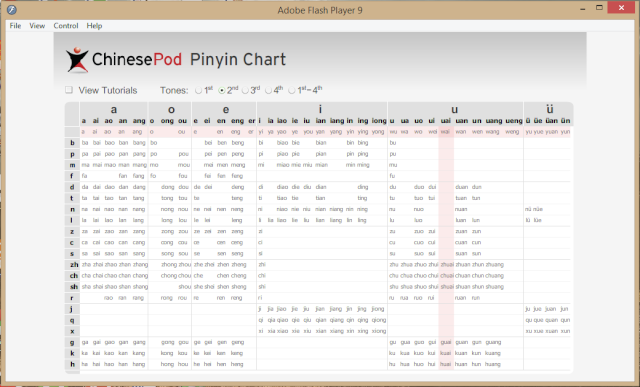Click the 'peng' syllable cell

[238, 154]
